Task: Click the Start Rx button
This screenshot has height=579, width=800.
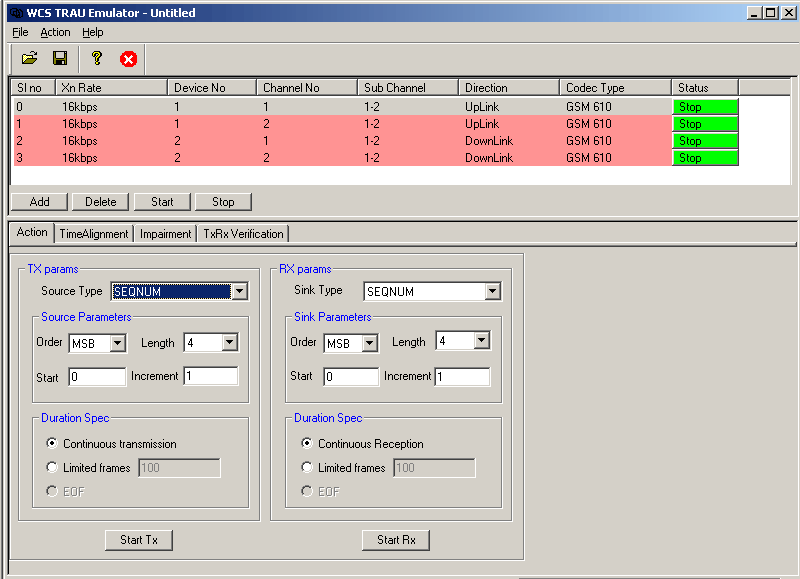Action: [396, 540]
